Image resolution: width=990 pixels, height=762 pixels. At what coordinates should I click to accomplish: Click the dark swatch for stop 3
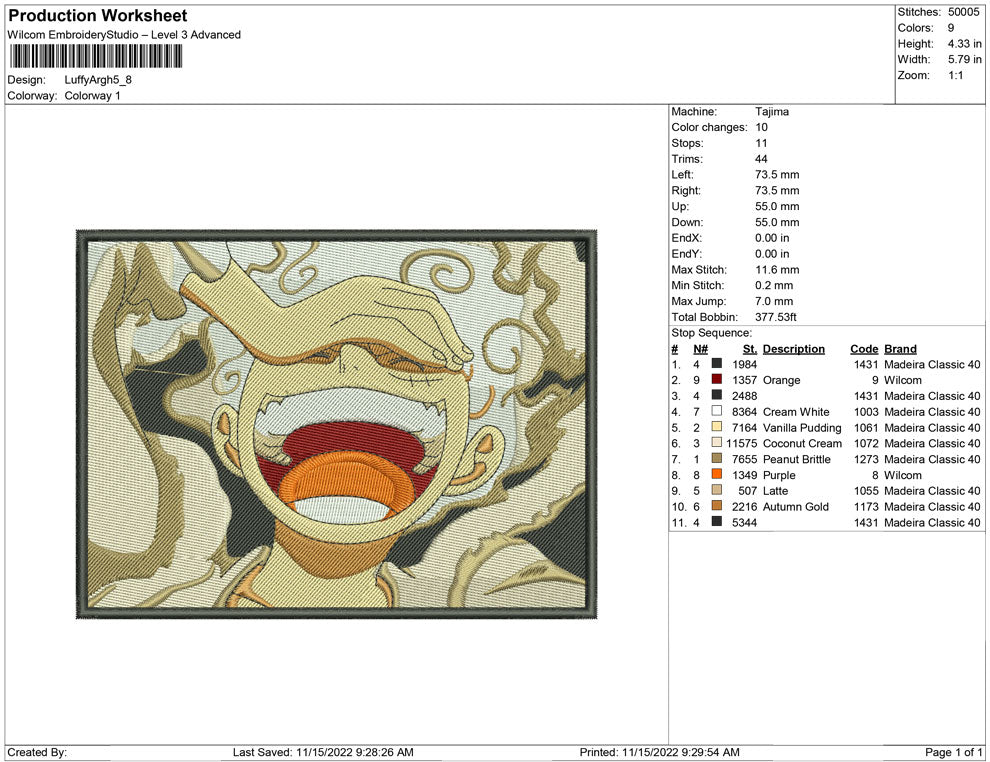click(717, 395)
